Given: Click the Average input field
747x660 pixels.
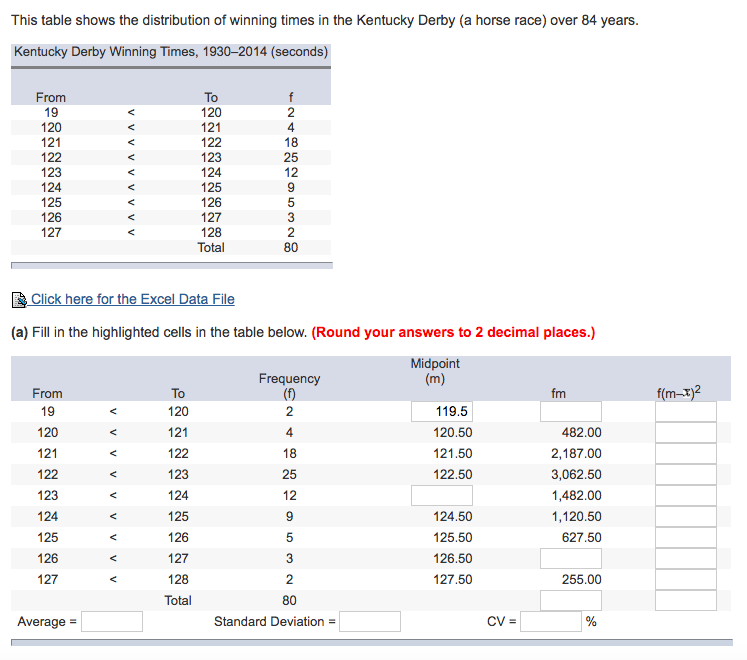Looking at the screenshot, I should [x=112, y=621].
